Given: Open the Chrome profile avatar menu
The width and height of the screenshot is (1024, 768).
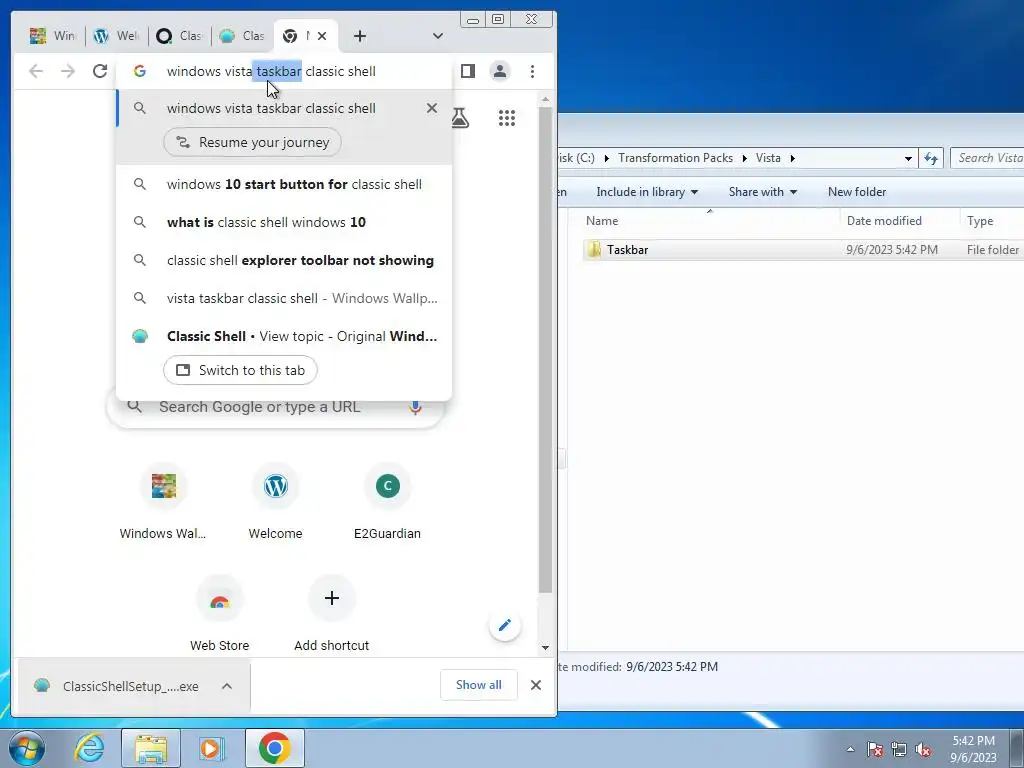Looking at the screenshot, I should pyautogui.click(x=500, y=71).
